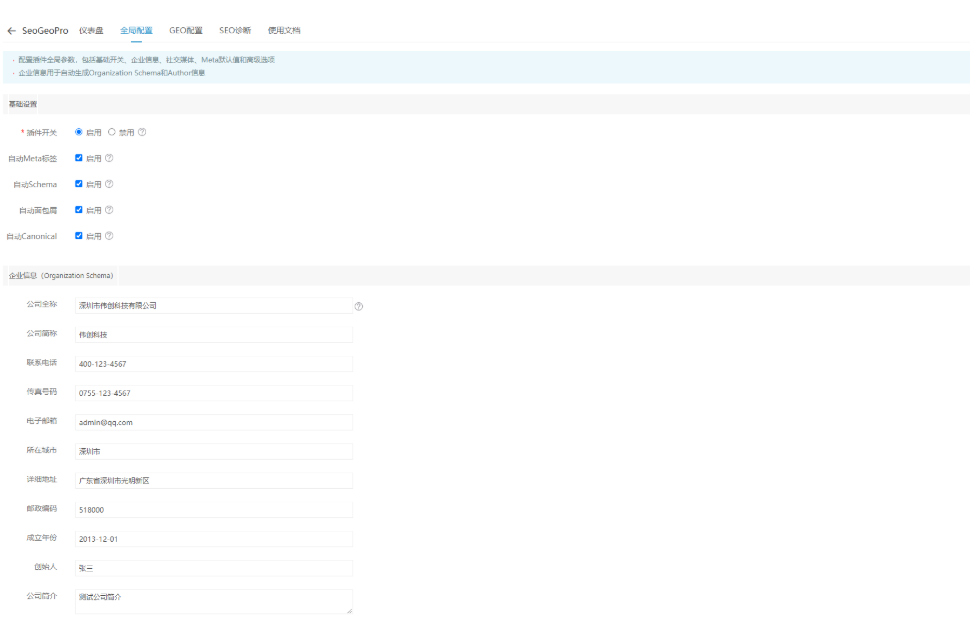Image resolution: width=970 pixels, height=629 pixels.
Task: Open the 仪表盘 tab
Action: pos(91,31)
